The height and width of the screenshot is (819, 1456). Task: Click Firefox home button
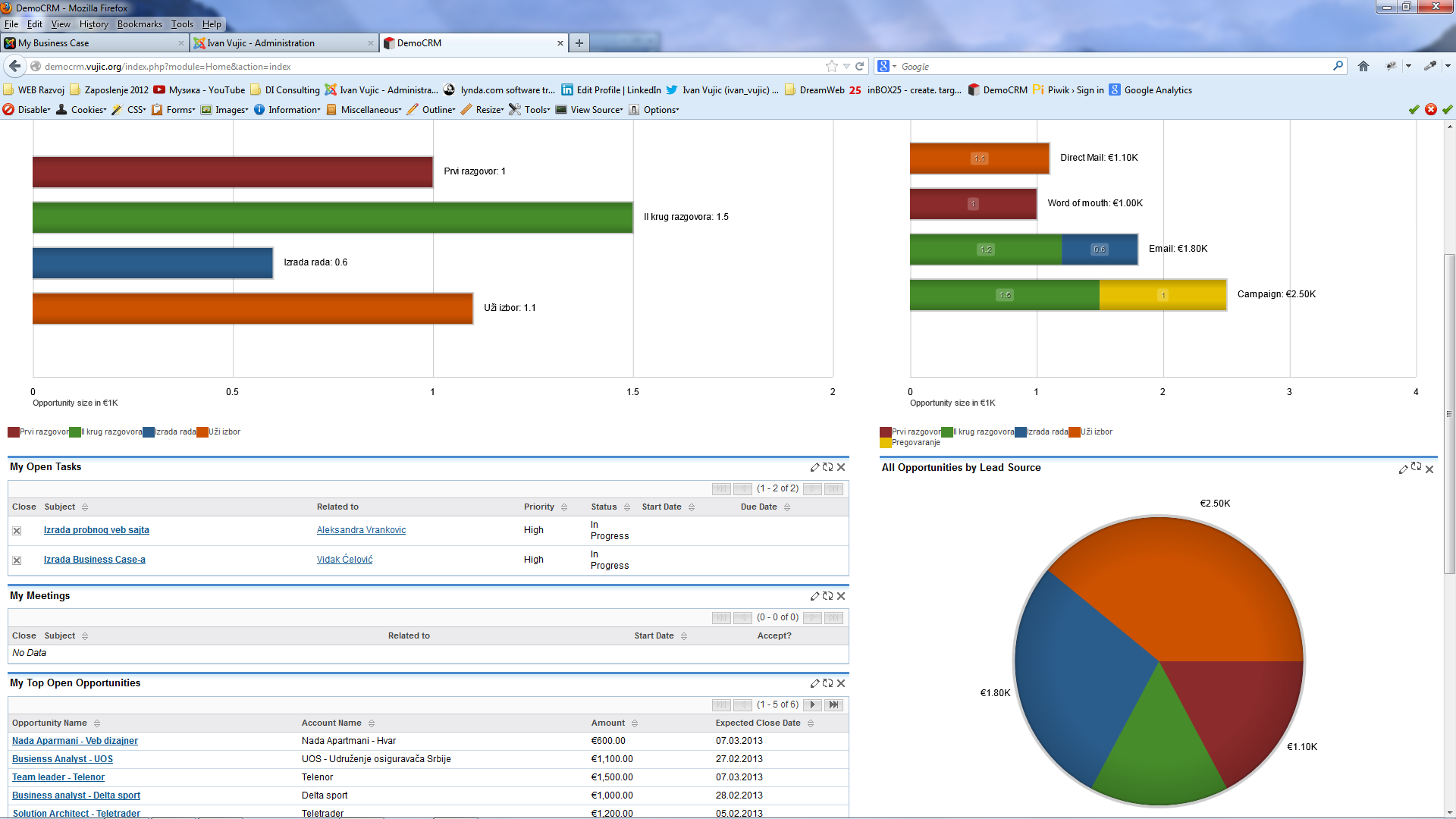[x=1363, y=66]
